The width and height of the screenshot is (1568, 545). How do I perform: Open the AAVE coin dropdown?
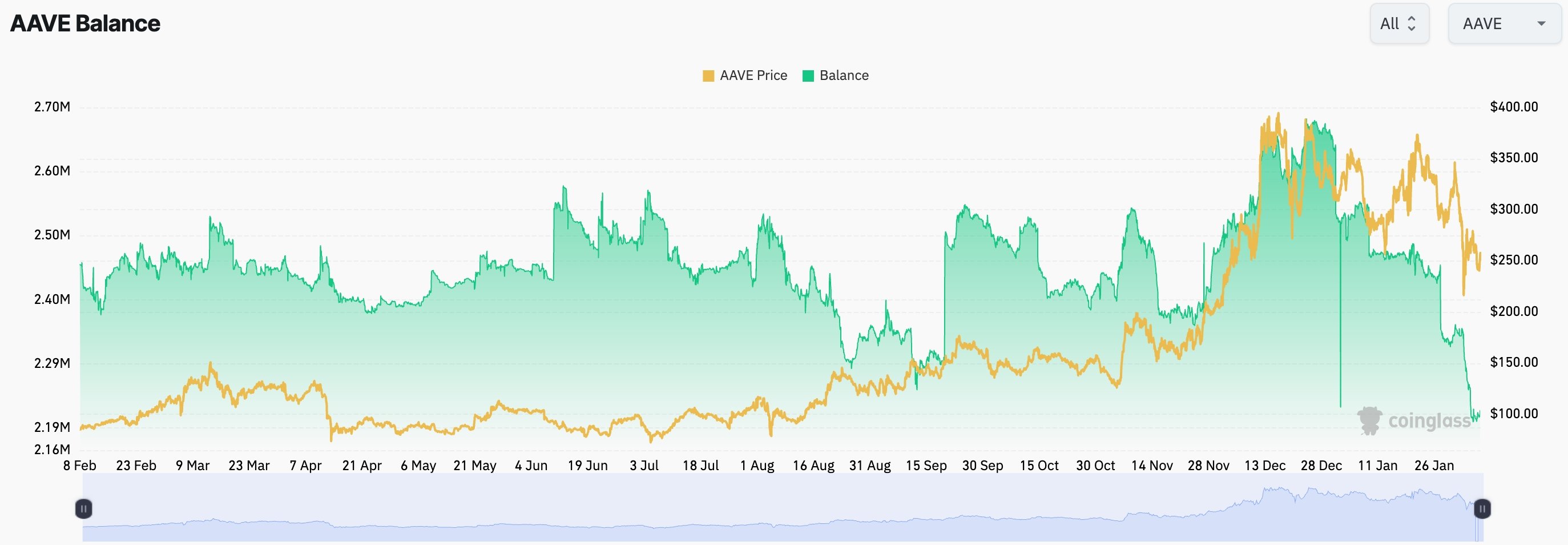(1504, 24)
